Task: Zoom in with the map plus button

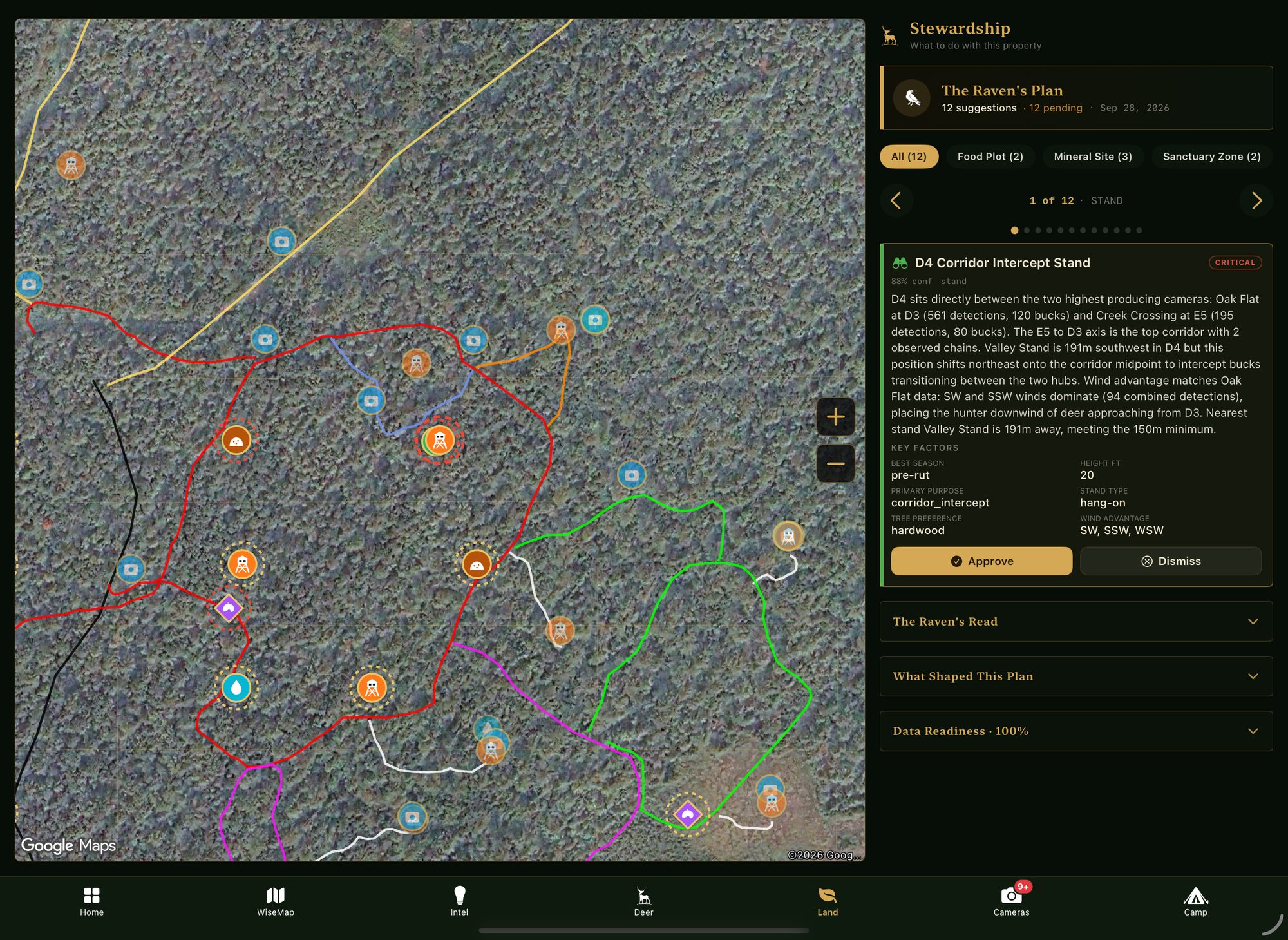Action: click(x=835, y=417)
